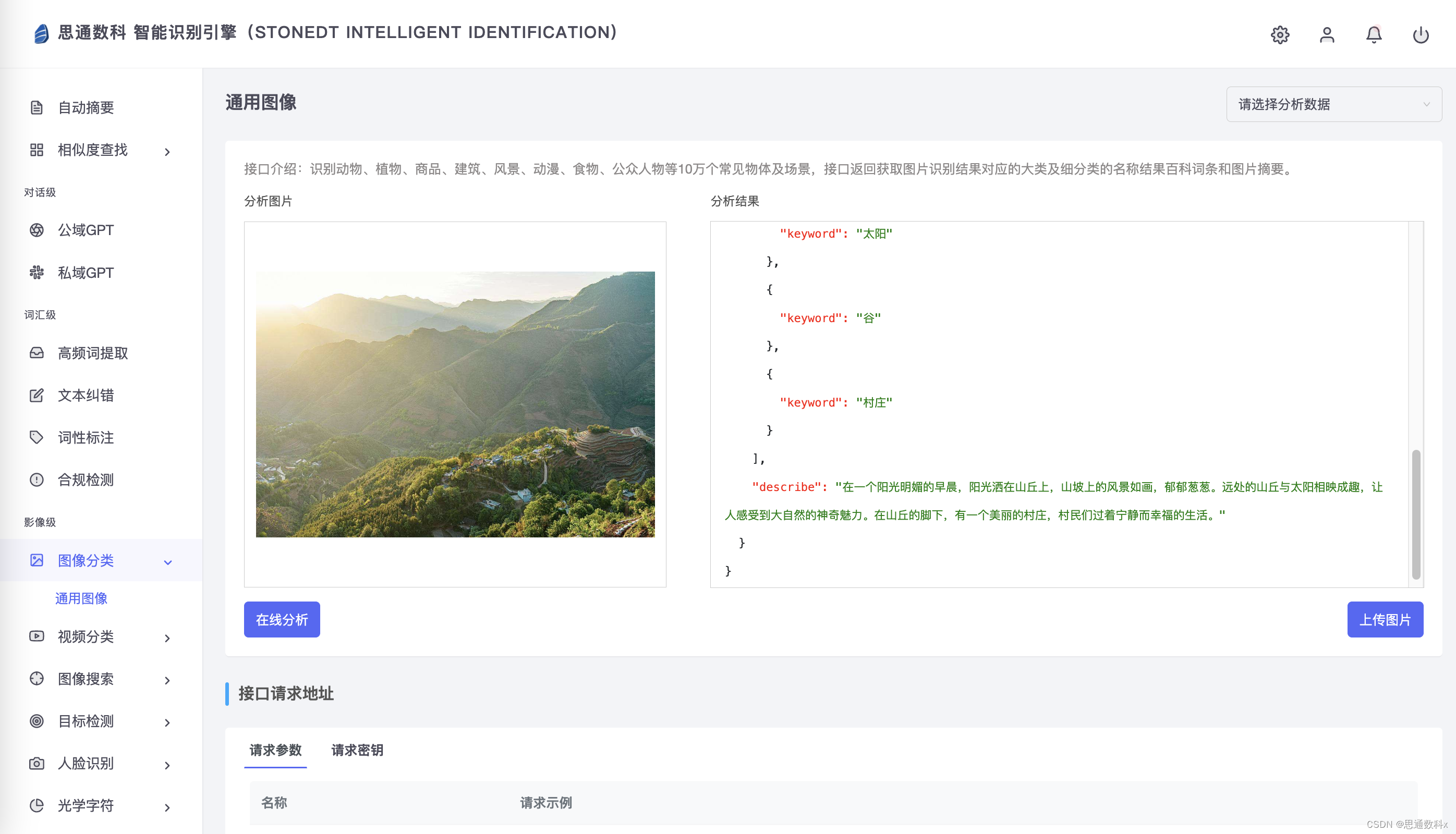The width and height of the screenshot is (1456, 834).
Task: Expand the 视频分类 submenu chevron
Action: [x=167, y=638]
